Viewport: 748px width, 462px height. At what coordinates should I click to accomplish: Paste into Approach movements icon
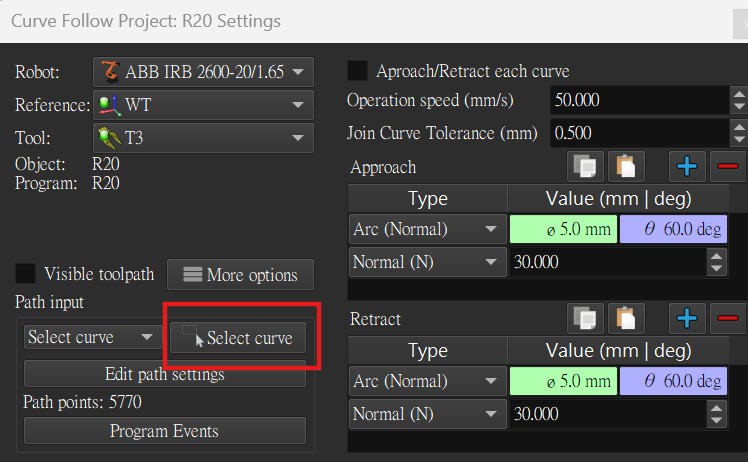626,167
